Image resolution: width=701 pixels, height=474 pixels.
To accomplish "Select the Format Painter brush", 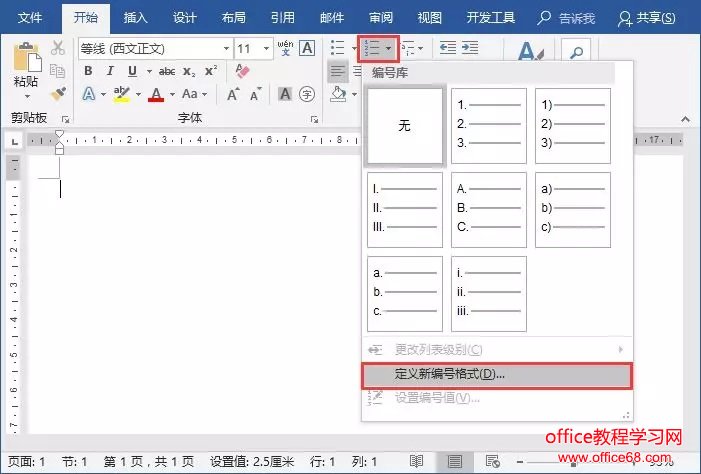I will (58, 94).
